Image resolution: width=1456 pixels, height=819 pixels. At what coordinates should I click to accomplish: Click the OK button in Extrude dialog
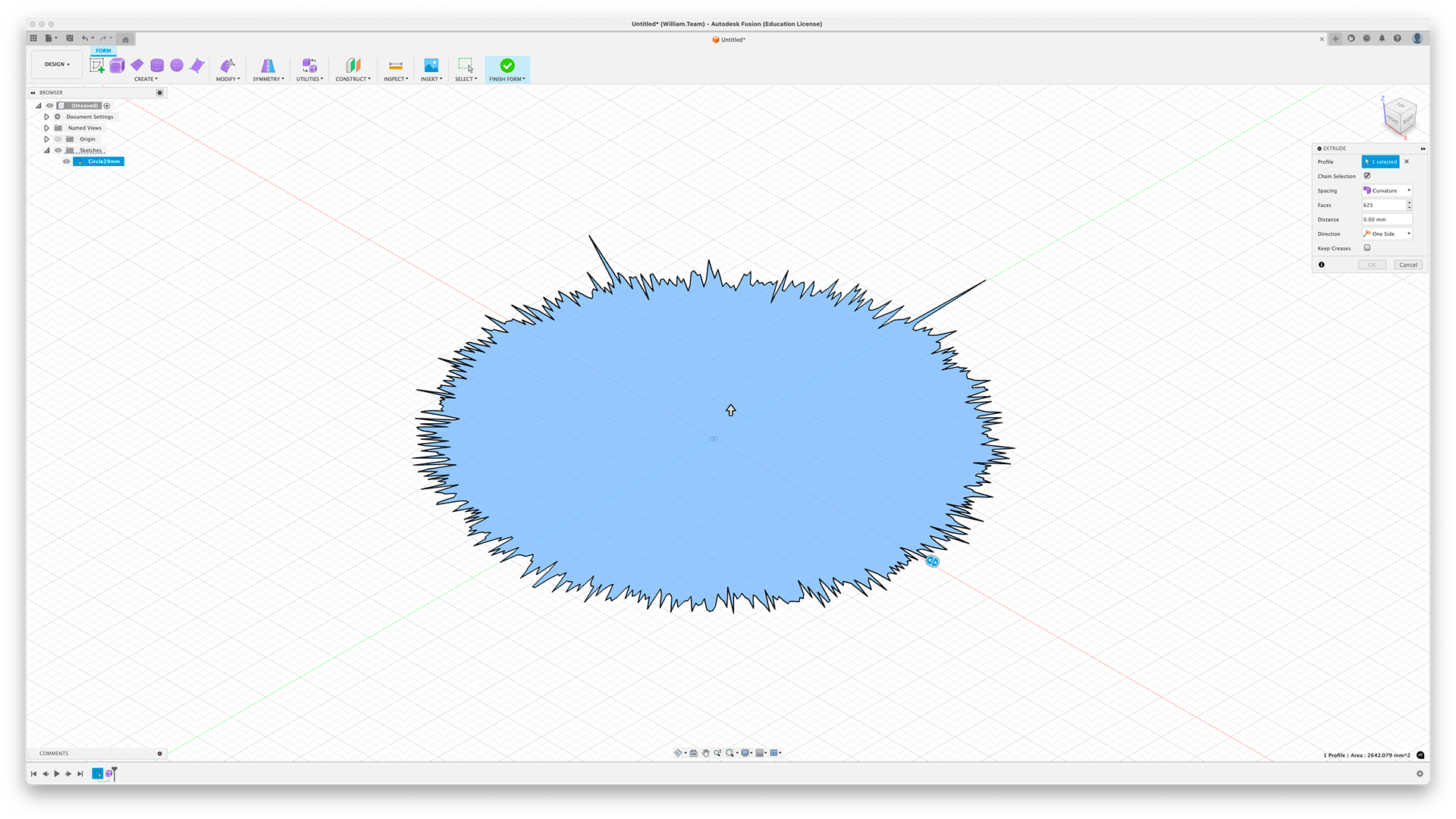[x=1372, y=265]
